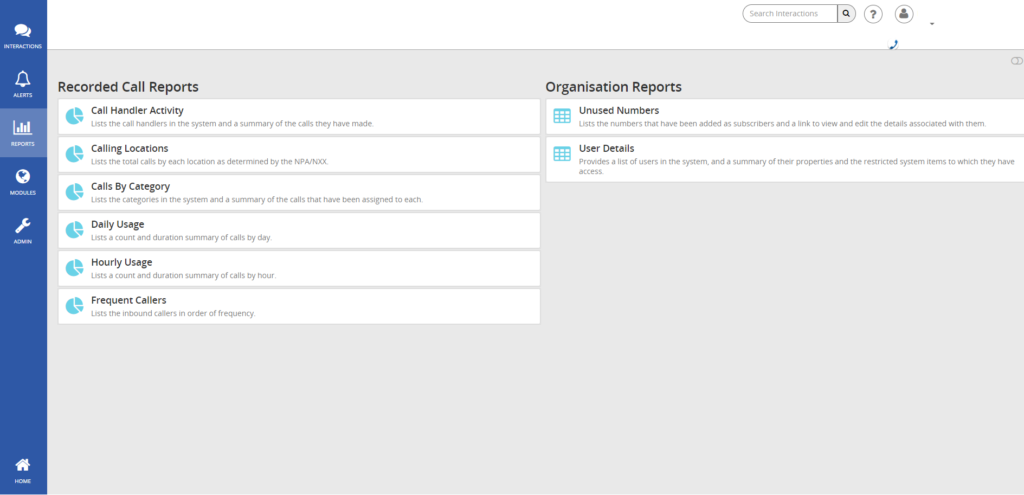Click the pie chart icon for Frequent Callers
Viewport: 1024px width, 495px height.
[74, 306]
